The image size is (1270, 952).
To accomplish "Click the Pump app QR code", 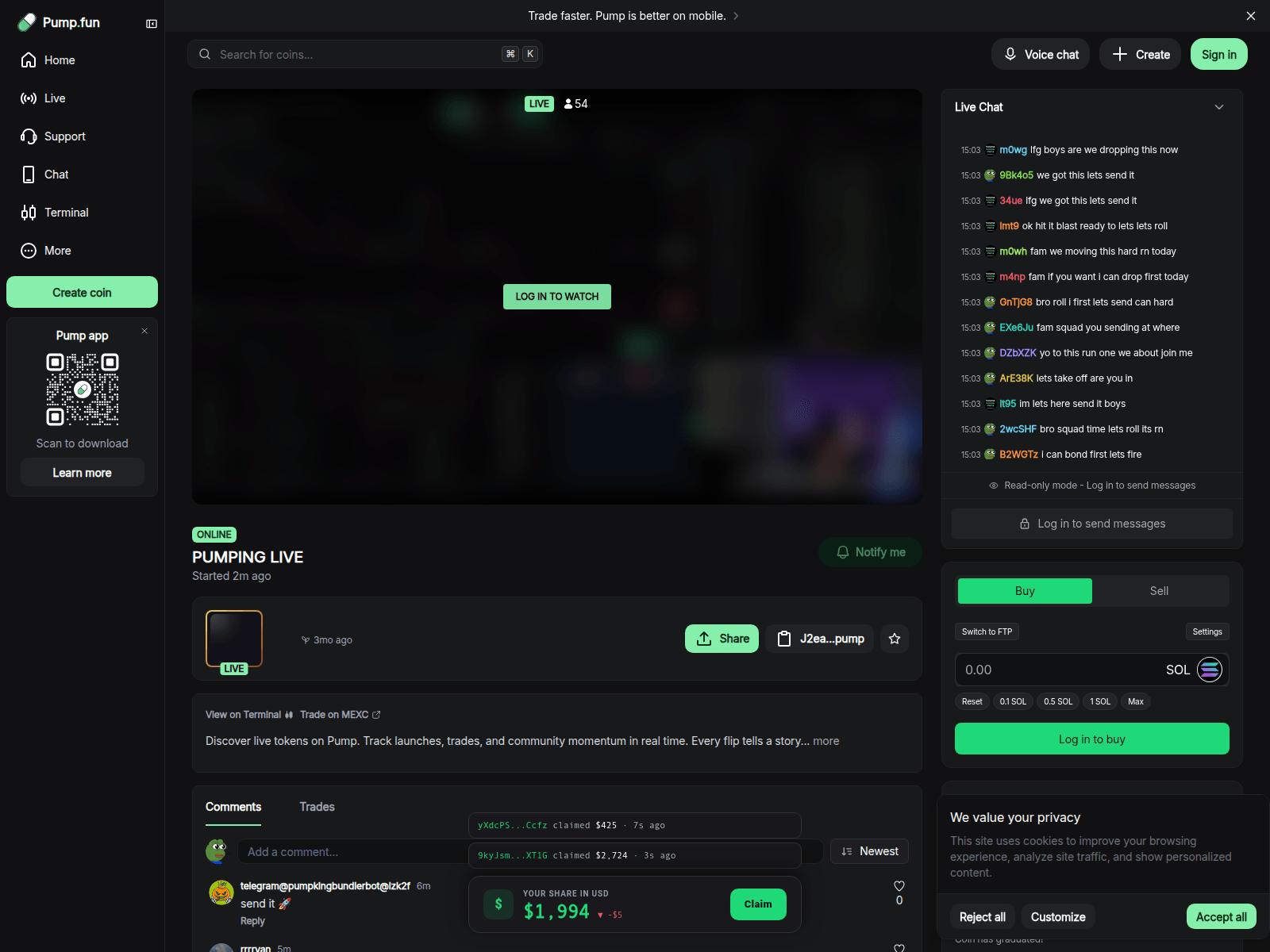I will (83, 390).
